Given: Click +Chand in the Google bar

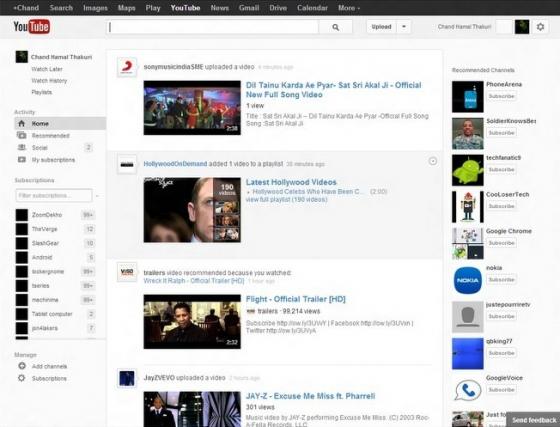Looking at the screenshot, I should (x=26, y=8).
